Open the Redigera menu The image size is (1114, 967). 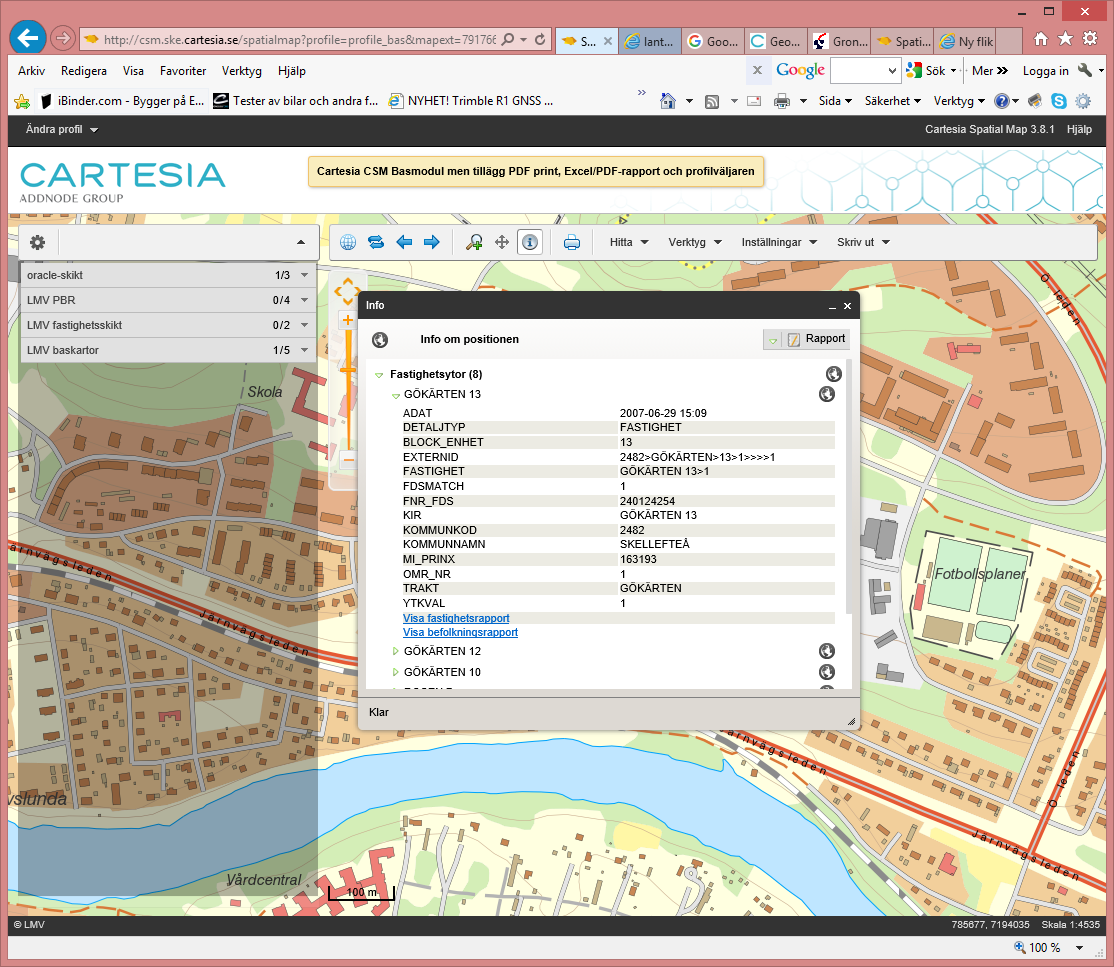(84, 71)
